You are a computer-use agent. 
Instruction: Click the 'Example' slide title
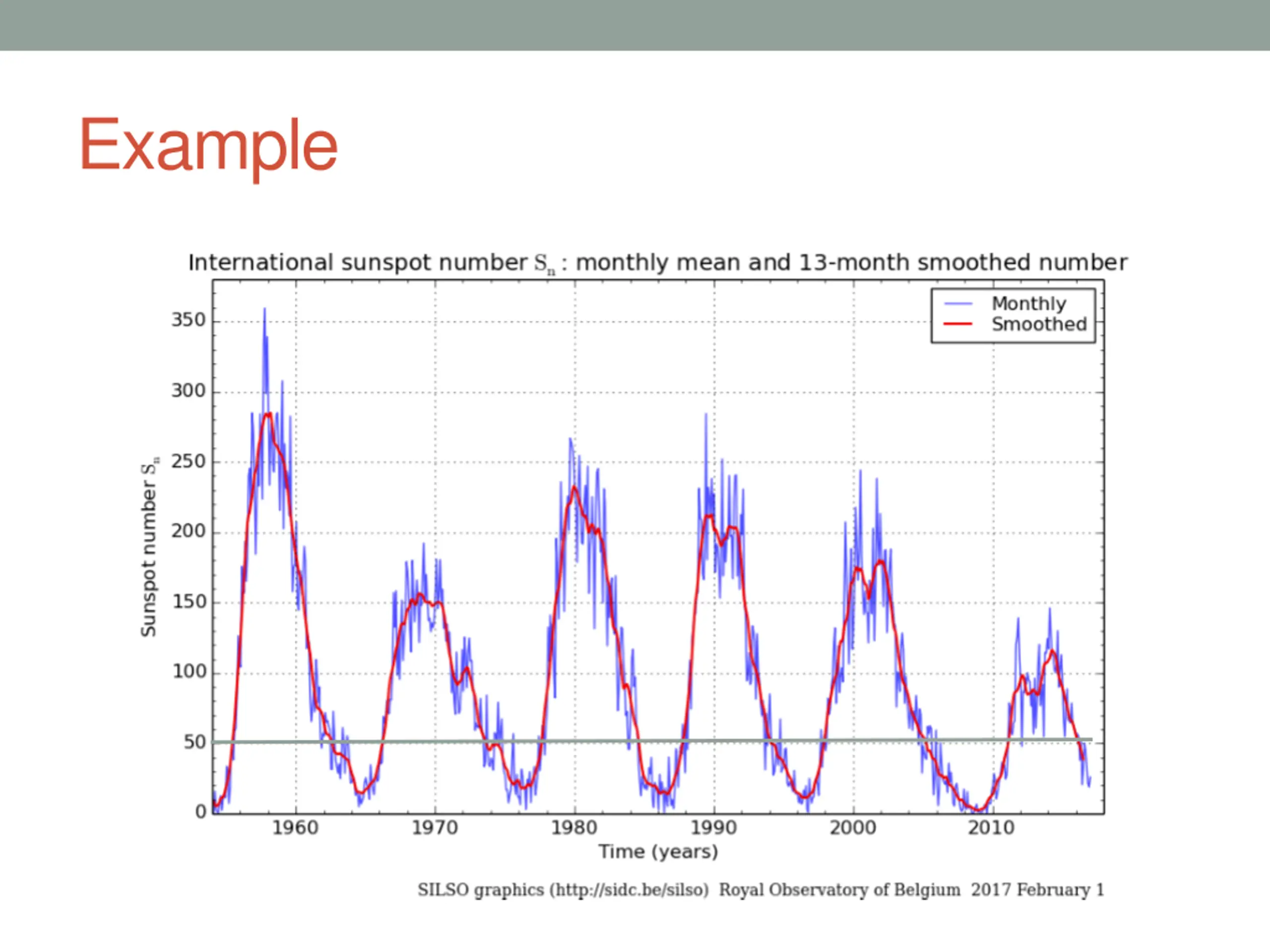pyautogui.click(x=208, y=145)
